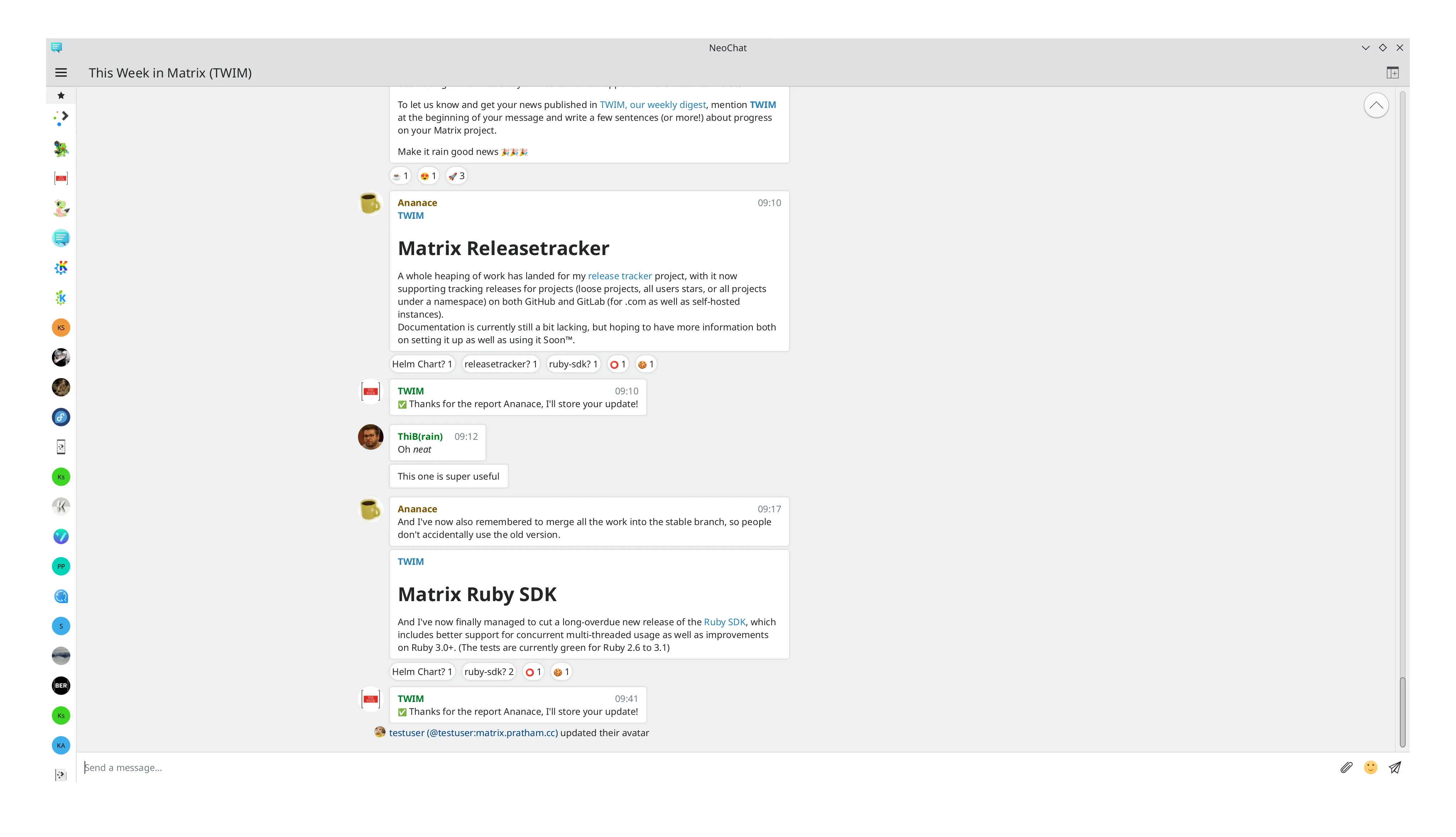Send the message with the paper plane icon

1395,767
